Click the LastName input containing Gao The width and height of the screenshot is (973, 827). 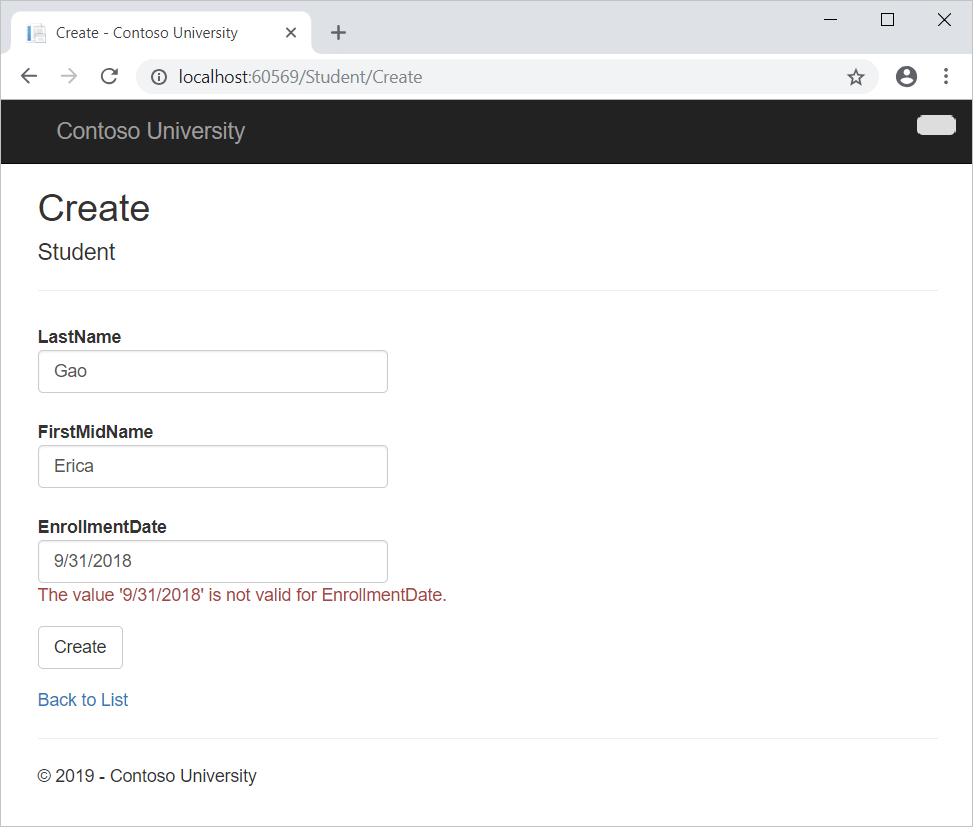[212, 370]
